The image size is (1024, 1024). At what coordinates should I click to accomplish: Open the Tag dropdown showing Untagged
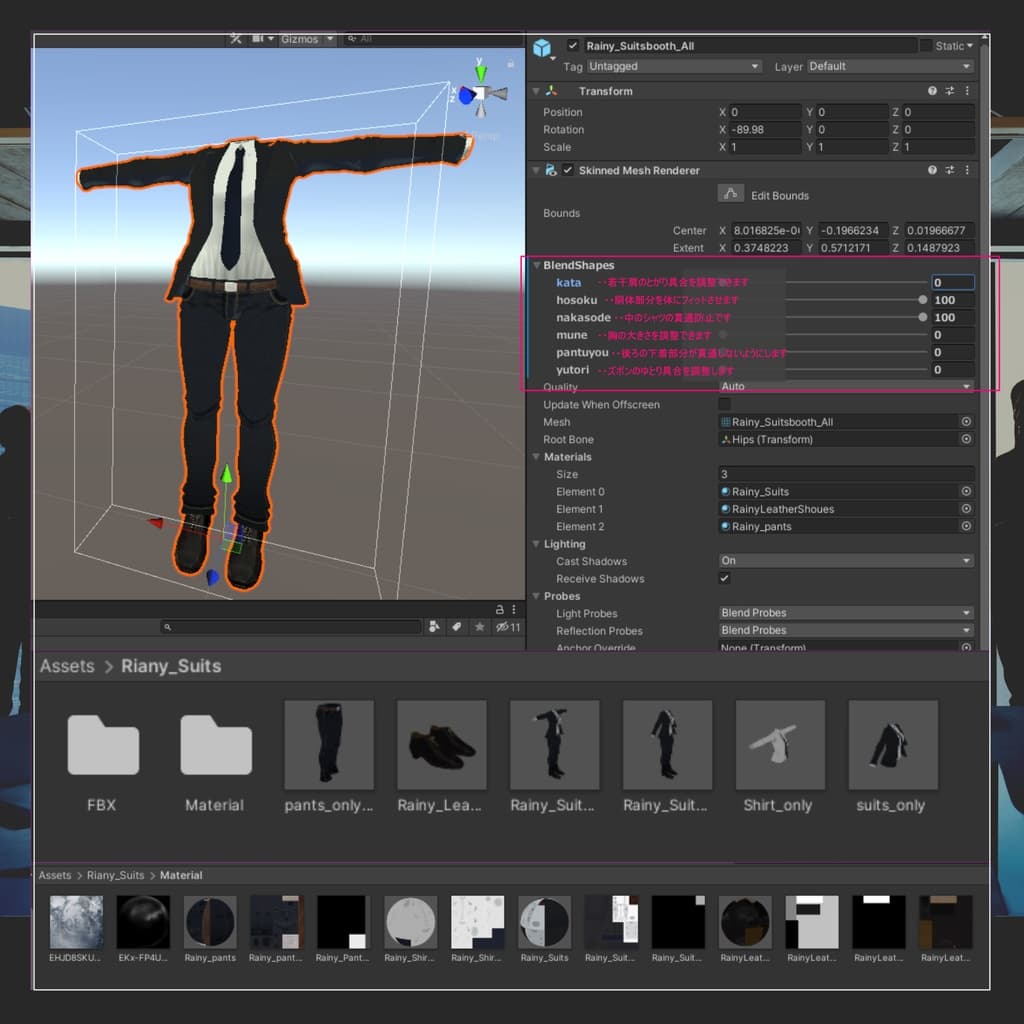tap(674, 67)
